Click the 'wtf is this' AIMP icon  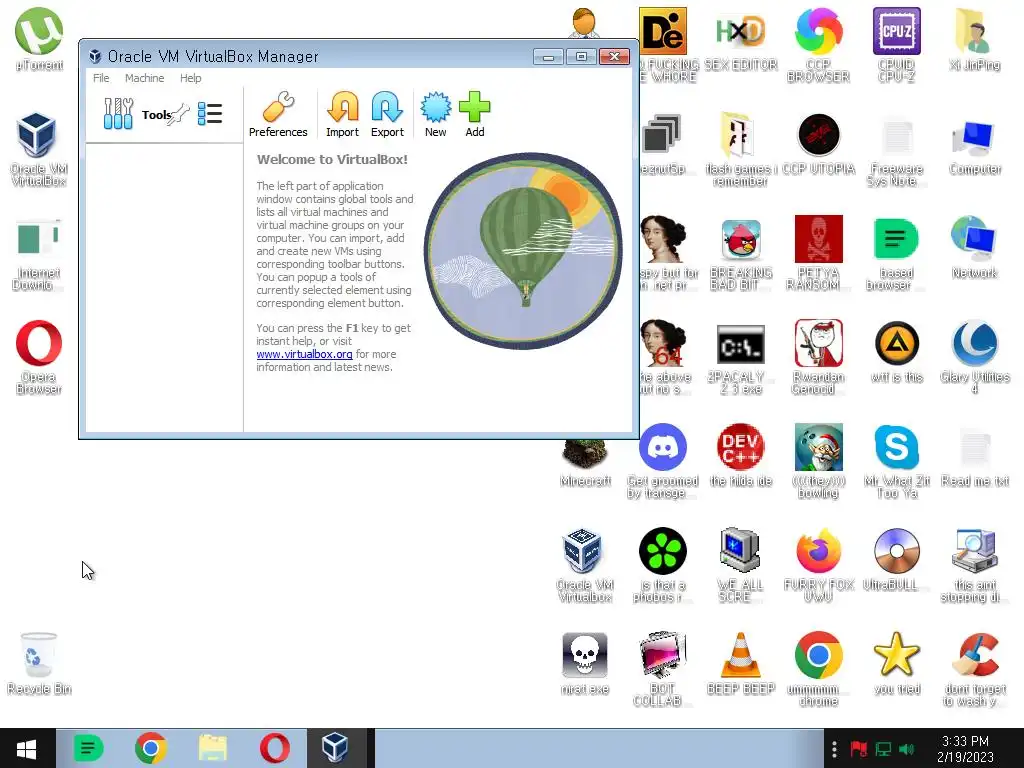(897, 351)
